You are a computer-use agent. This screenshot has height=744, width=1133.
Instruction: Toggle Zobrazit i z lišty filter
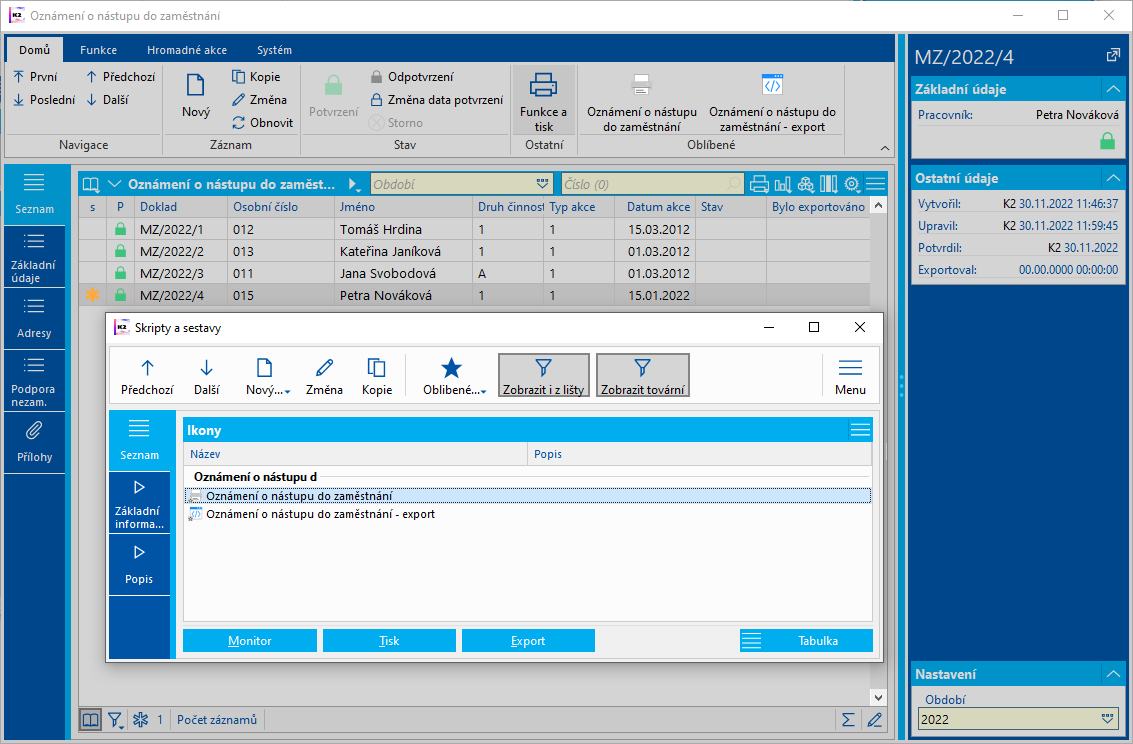tap(543, 375)
